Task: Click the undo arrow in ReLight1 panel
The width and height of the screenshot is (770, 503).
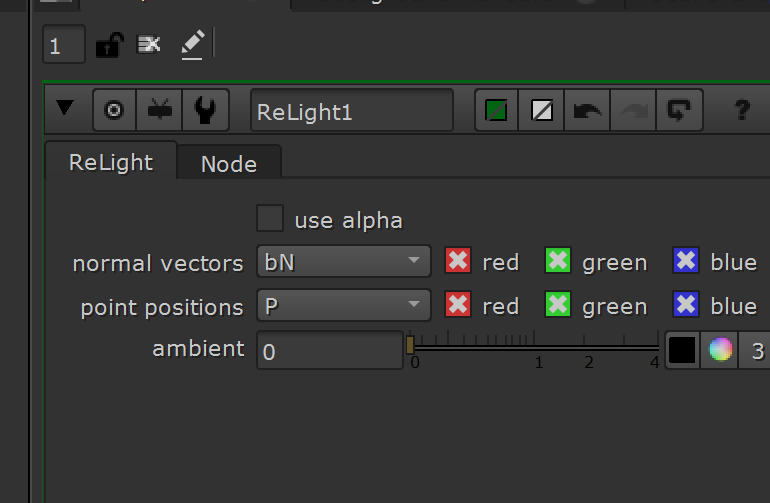Action: [x=587, y=110]
